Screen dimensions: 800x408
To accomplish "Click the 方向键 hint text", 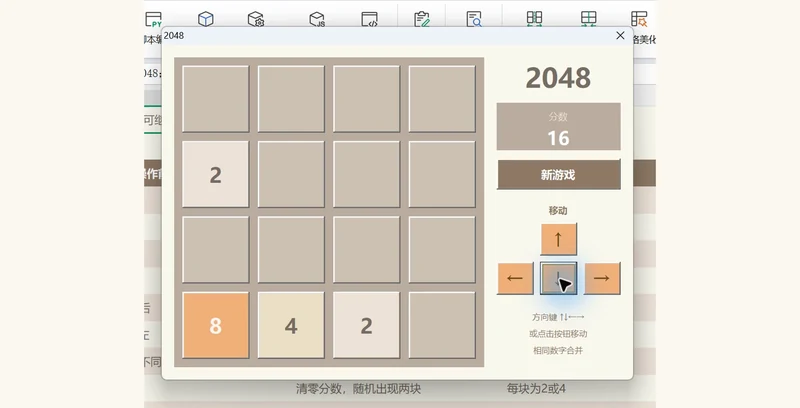I will click(x=558, y=317).
